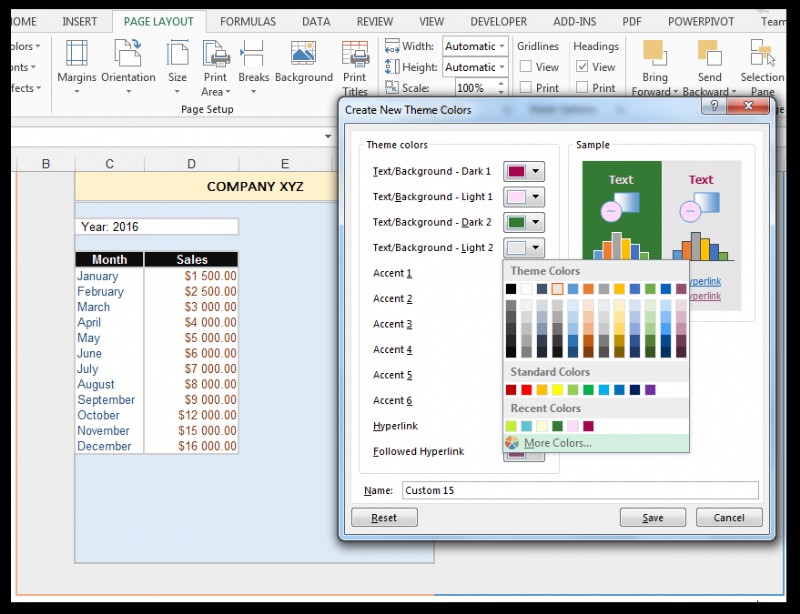Image resolution: width=800 pixels, height=614 pixels.
Task: Disable the View checkbox under Gridlines
Action: coord(527,67)
